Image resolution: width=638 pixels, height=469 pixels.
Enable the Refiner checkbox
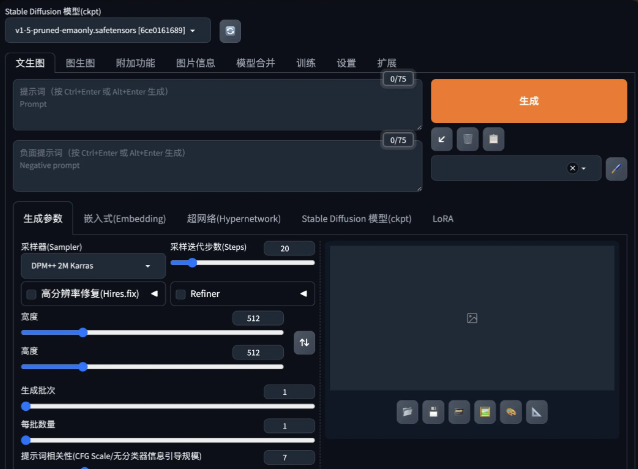click(181, 294)
